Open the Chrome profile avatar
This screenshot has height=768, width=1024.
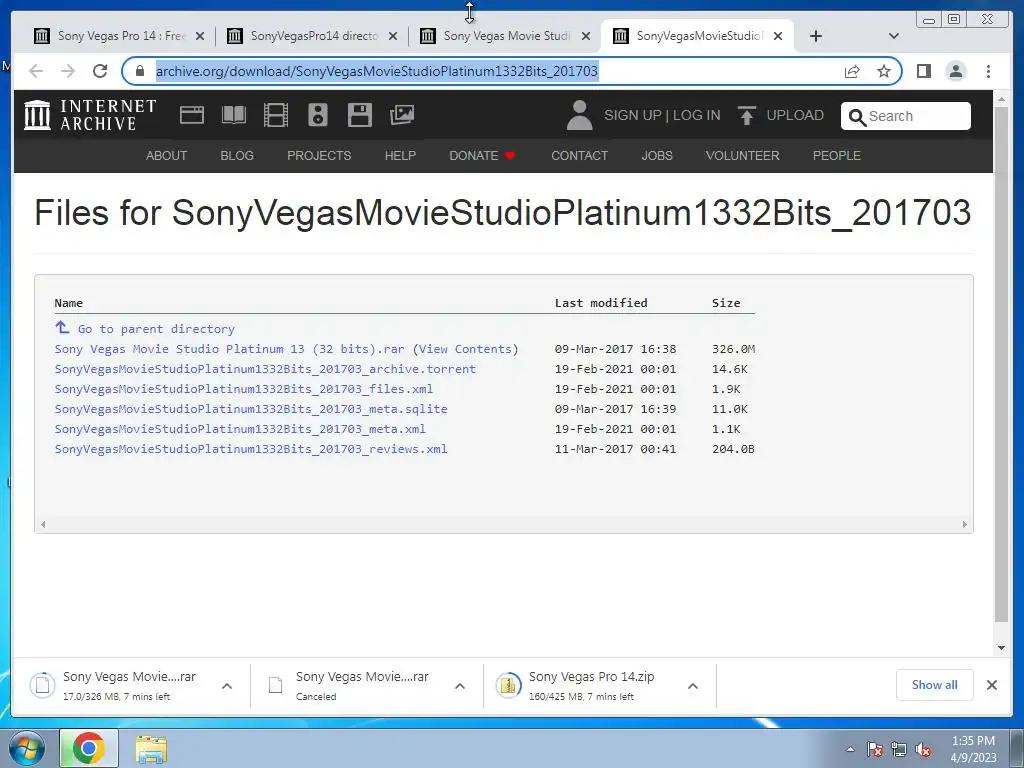click(x=955, y=71)
